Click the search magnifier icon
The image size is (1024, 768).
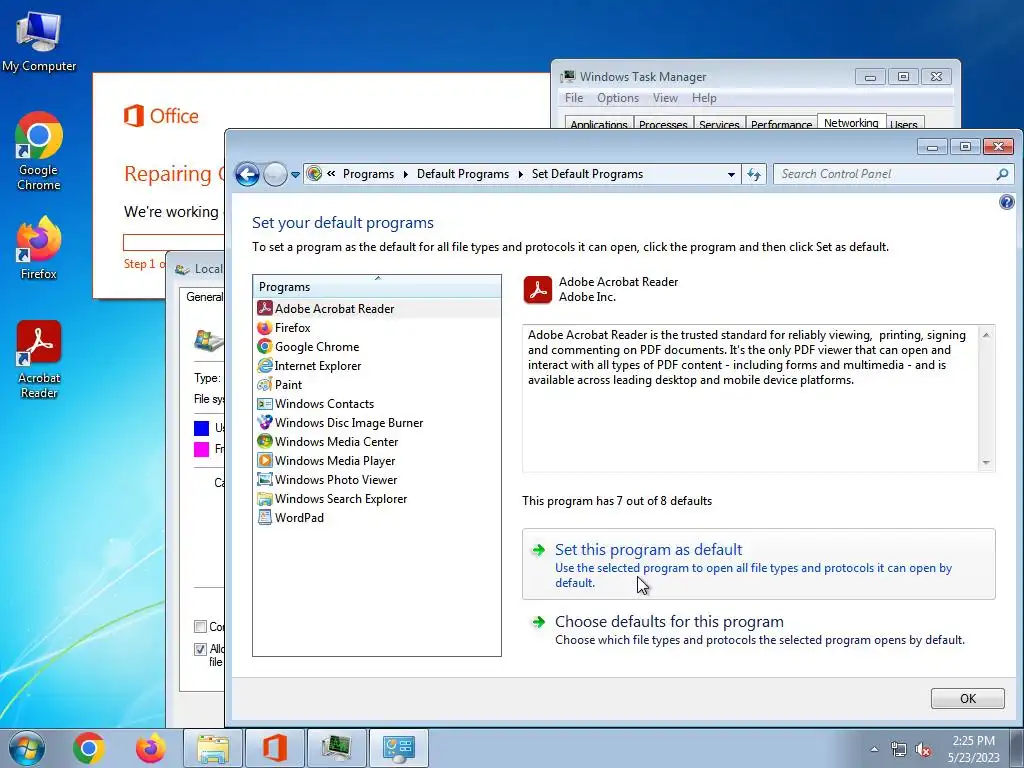pyautogui.click(x=1002, y=174)
